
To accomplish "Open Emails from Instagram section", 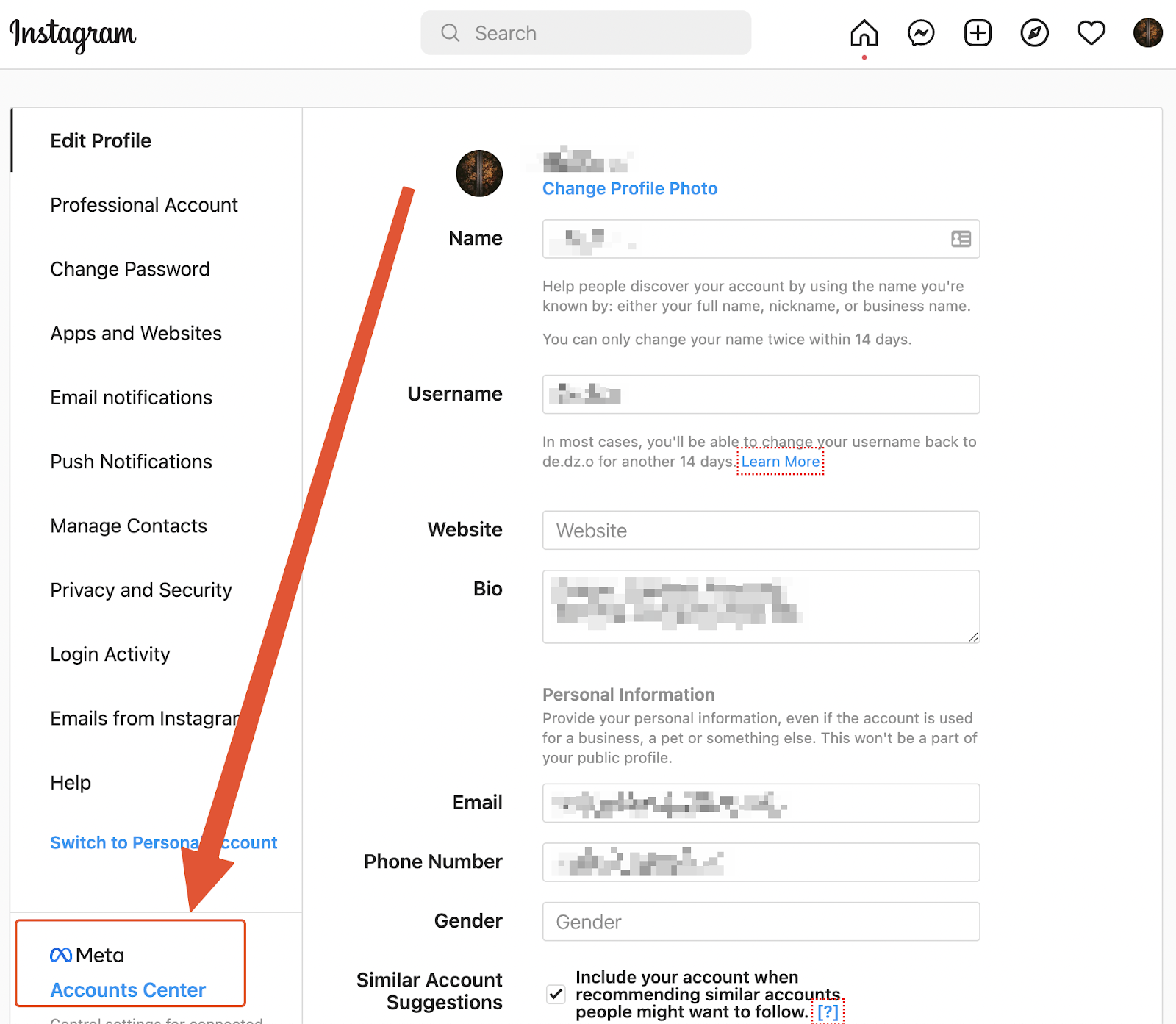I will tap(146, 718).
